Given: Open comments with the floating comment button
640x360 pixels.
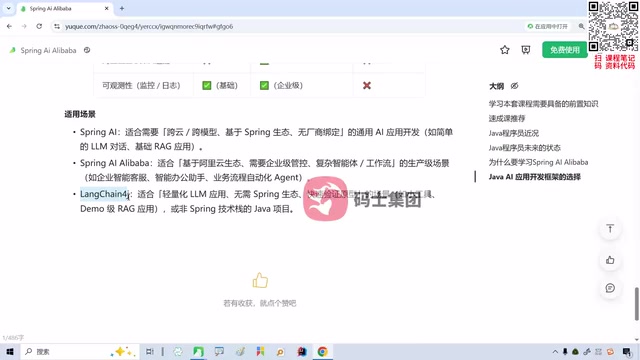Looking at the screenshot, I should 610,288.
